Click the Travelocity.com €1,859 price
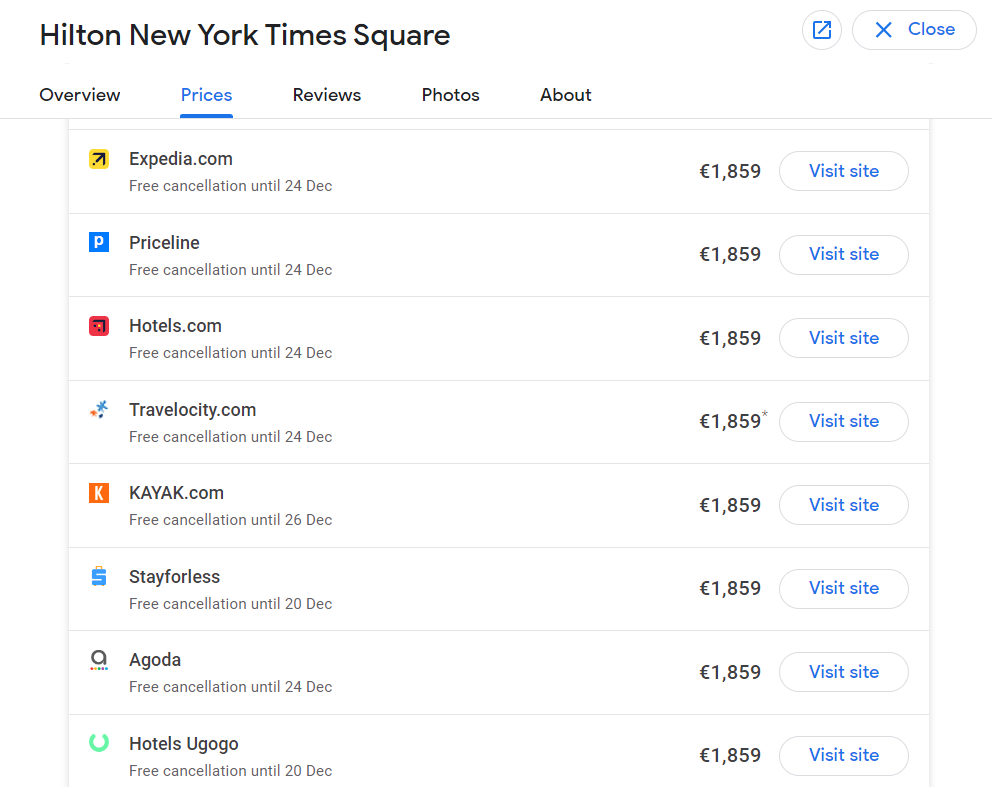992x787 pixels. [x=730, y=422]
